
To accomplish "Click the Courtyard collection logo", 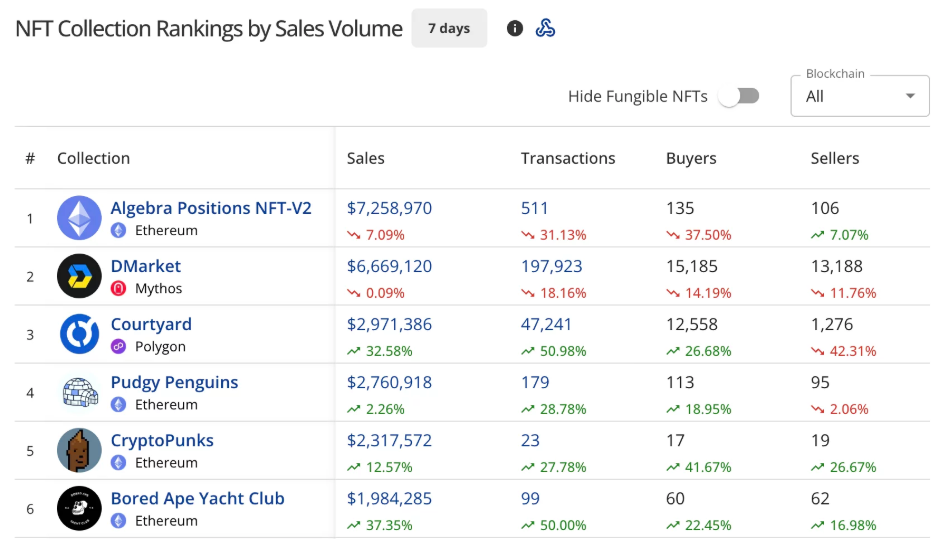I will (x=79, y=334).
